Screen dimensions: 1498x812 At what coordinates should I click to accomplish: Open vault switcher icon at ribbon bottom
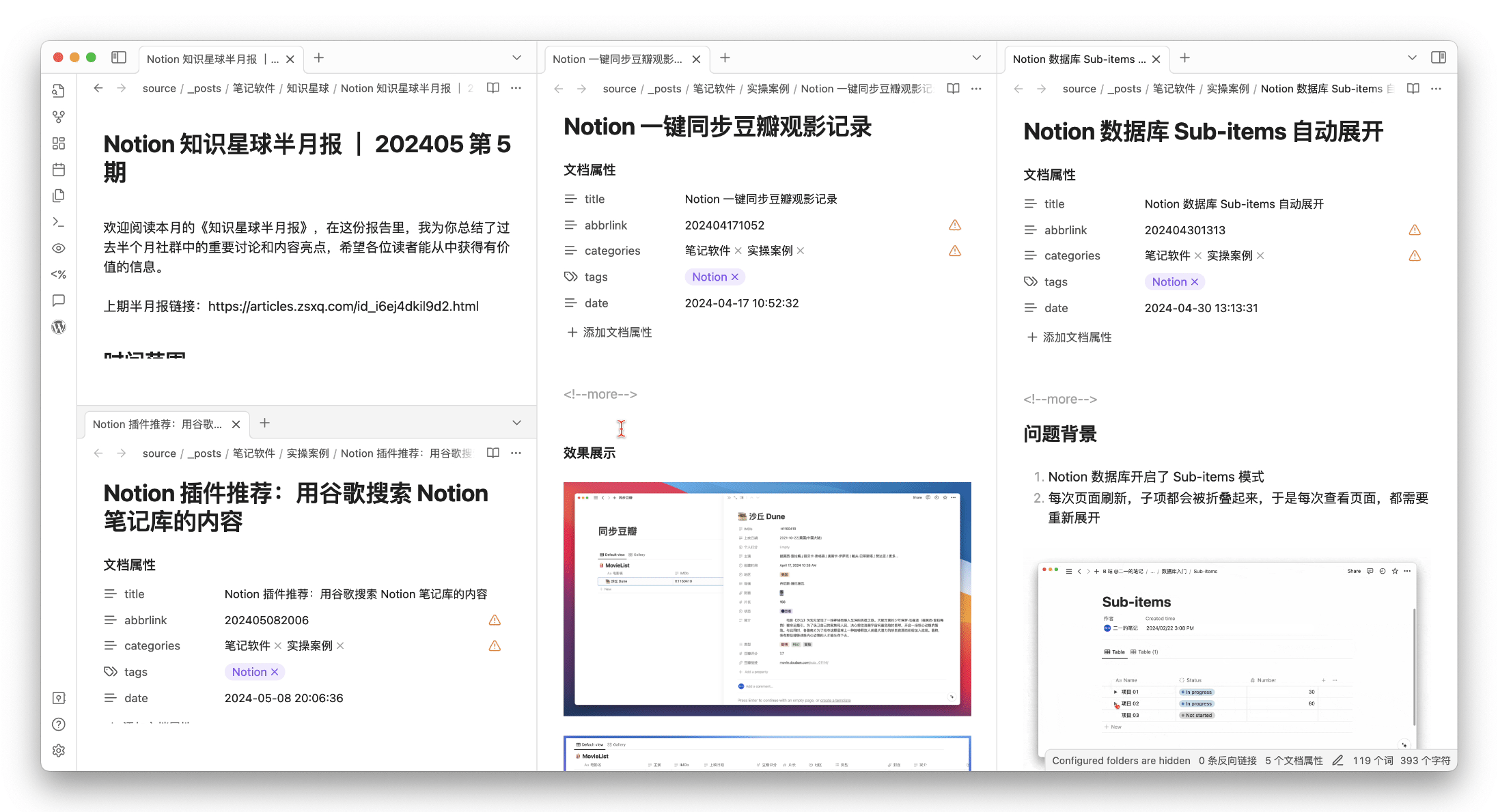59,698
